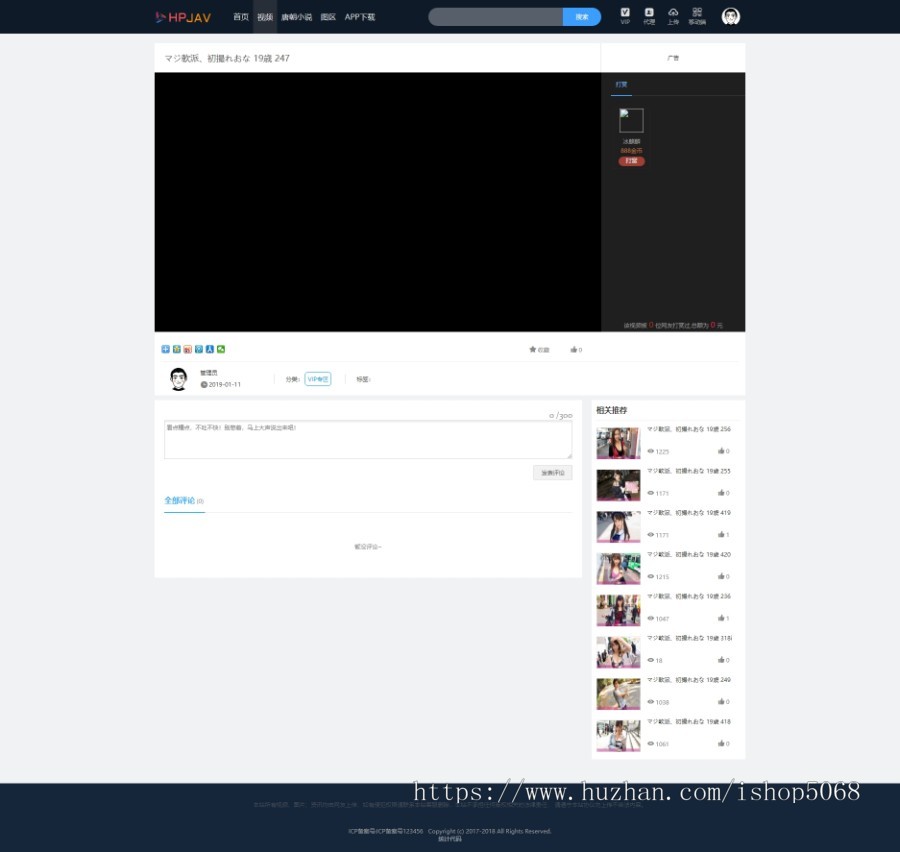Switch to the 打赏 tab in side panel

[x=621, y=84]
